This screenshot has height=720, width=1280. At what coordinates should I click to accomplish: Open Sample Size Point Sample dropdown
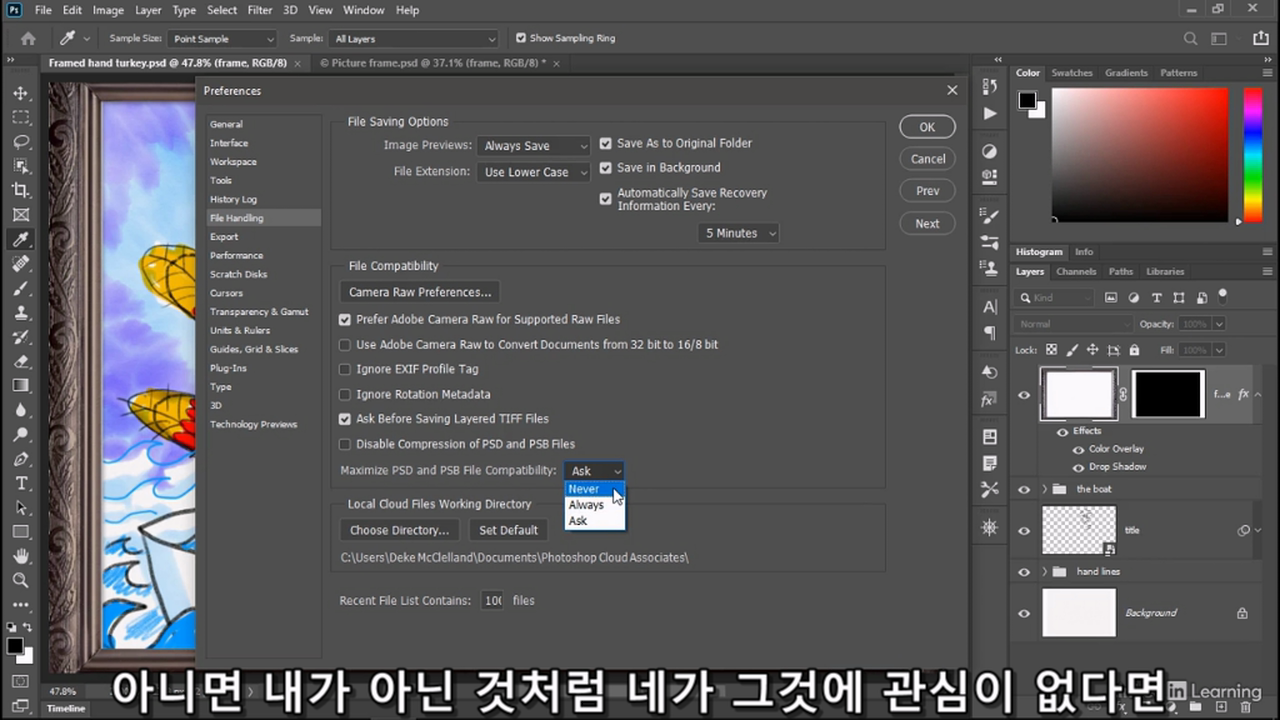222,39
